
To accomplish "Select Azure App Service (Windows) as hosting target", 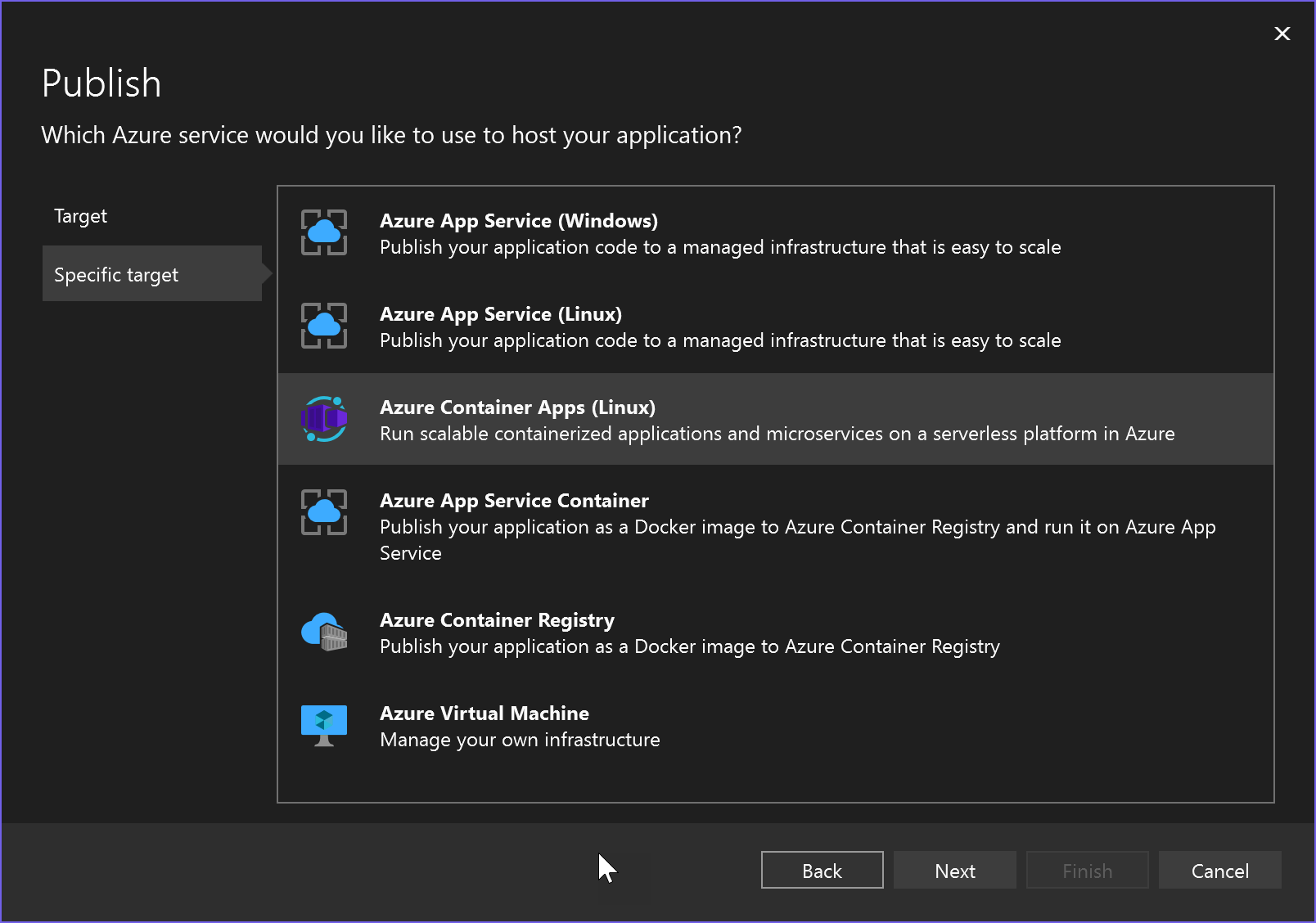I will [720, 233].
